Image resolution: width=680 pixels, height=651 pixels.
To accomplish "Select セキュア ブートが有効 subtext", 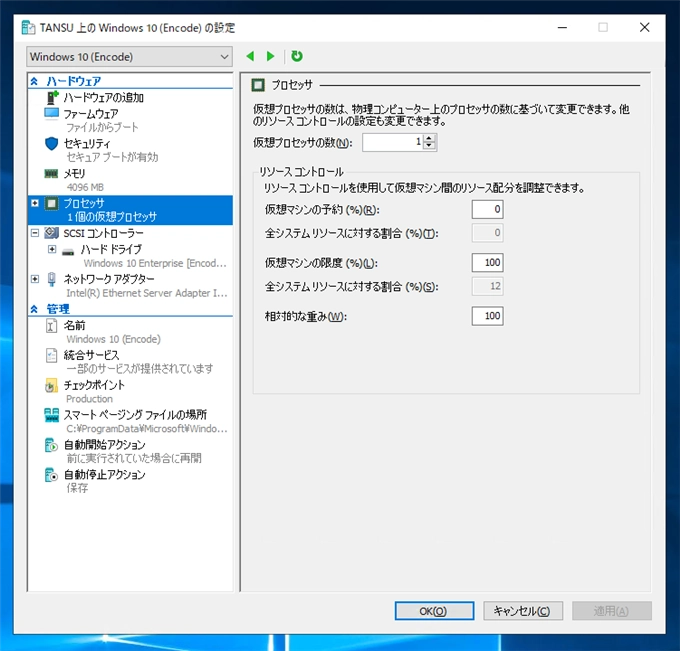I will tap(112, 157).
